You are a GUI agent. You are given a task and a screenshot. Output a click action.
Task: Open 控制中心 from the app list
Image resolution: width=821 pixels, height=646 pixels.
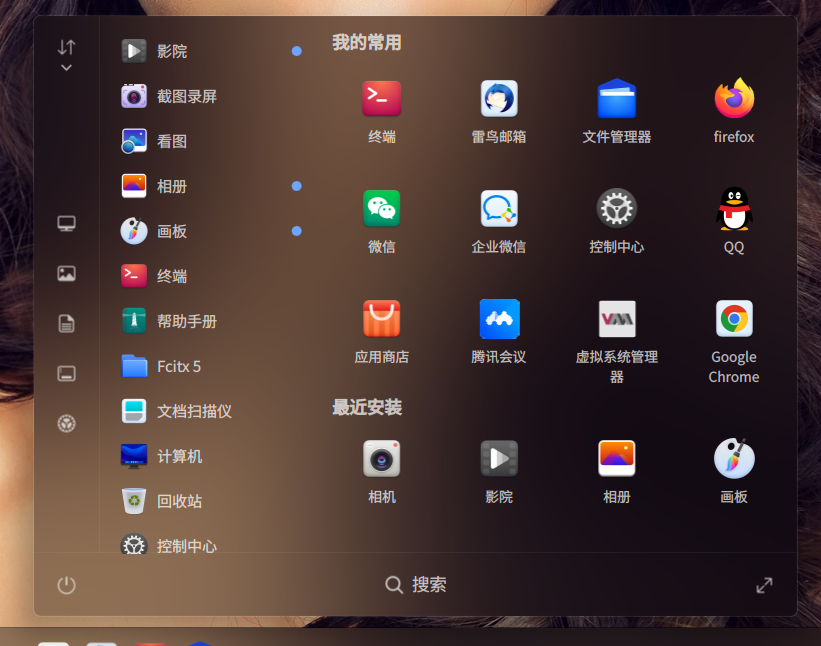(211, 544)
